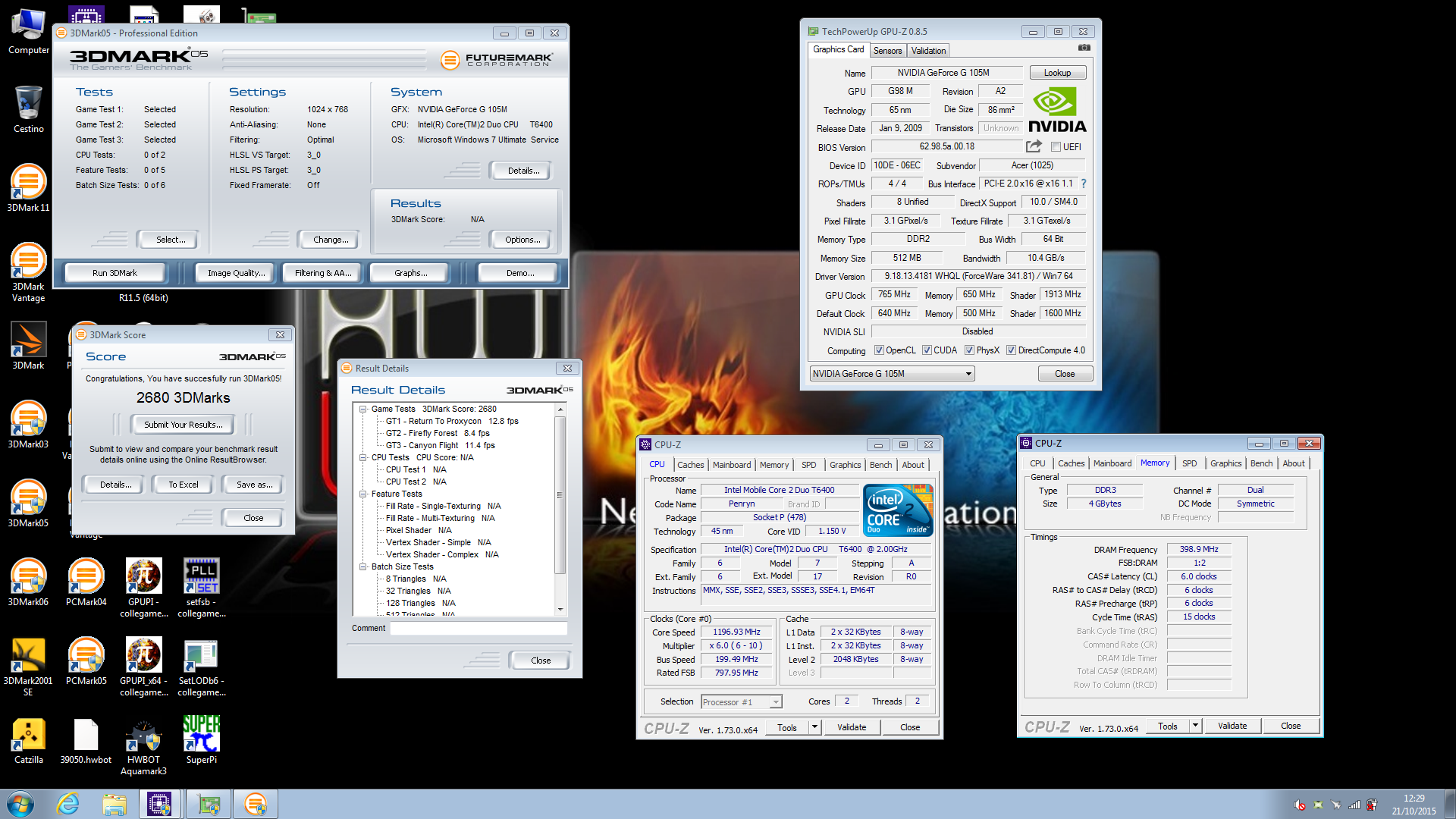
Task: Open Caches tab in left CPU-Z window
Action: pos(690,465)
